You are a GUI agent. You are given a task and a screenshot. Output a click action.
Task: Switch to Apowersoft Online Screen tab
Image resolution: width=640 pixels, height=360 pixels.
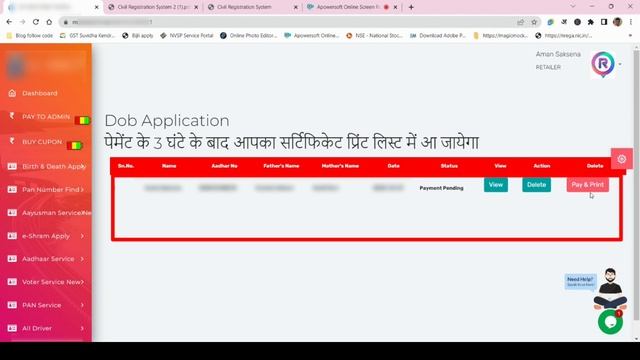click(352, 7)
